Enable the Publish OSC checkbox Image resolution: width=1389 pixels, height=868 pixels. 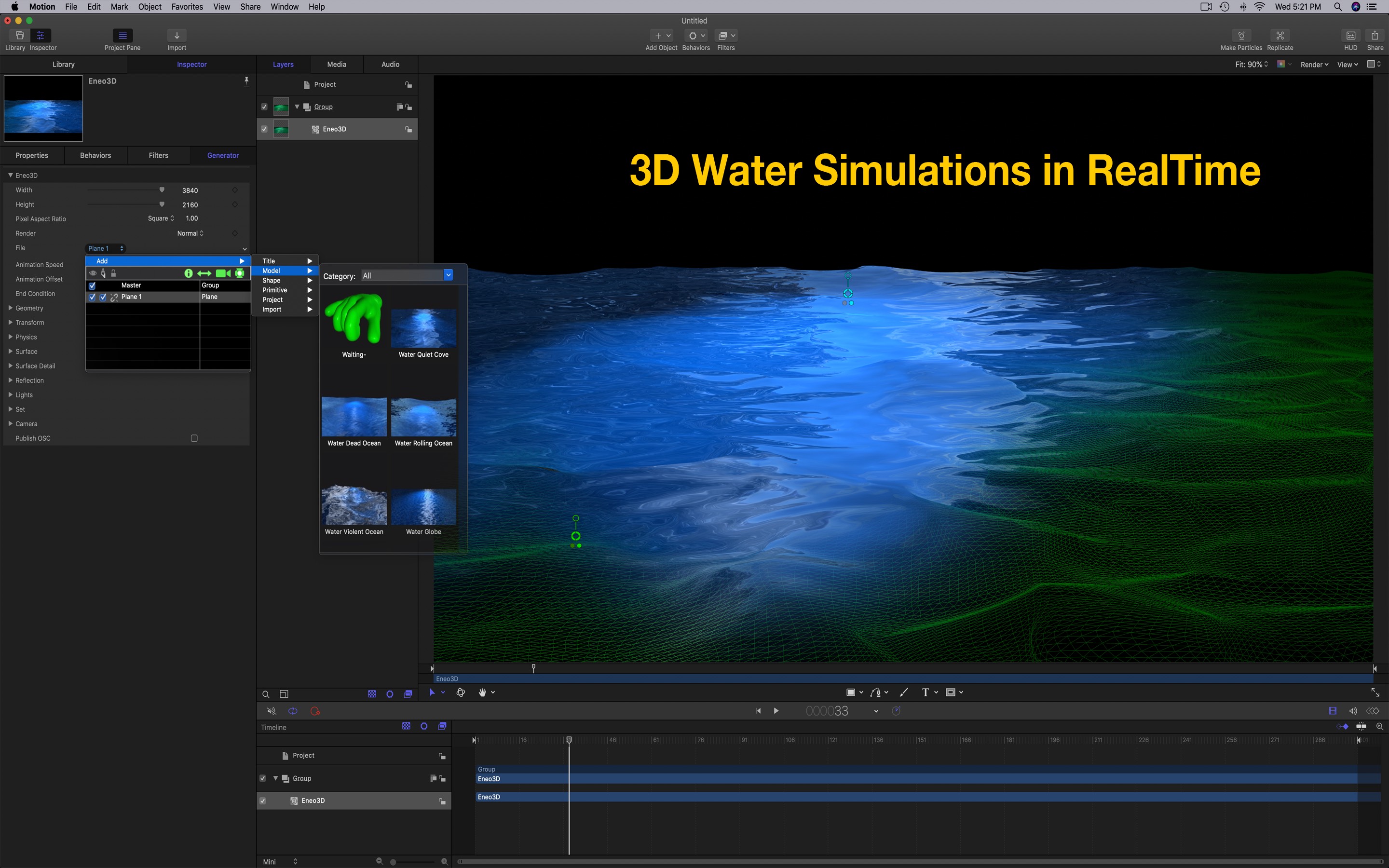194,438
